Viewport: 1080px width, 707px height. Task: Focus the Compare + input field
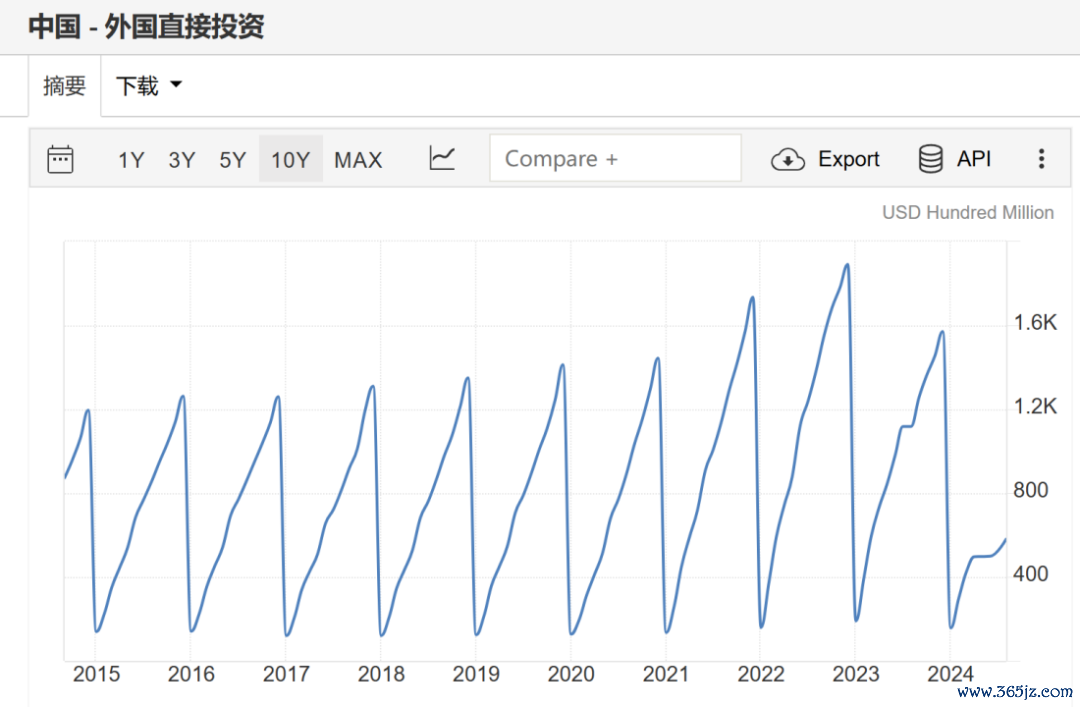(x=615, y=158)
